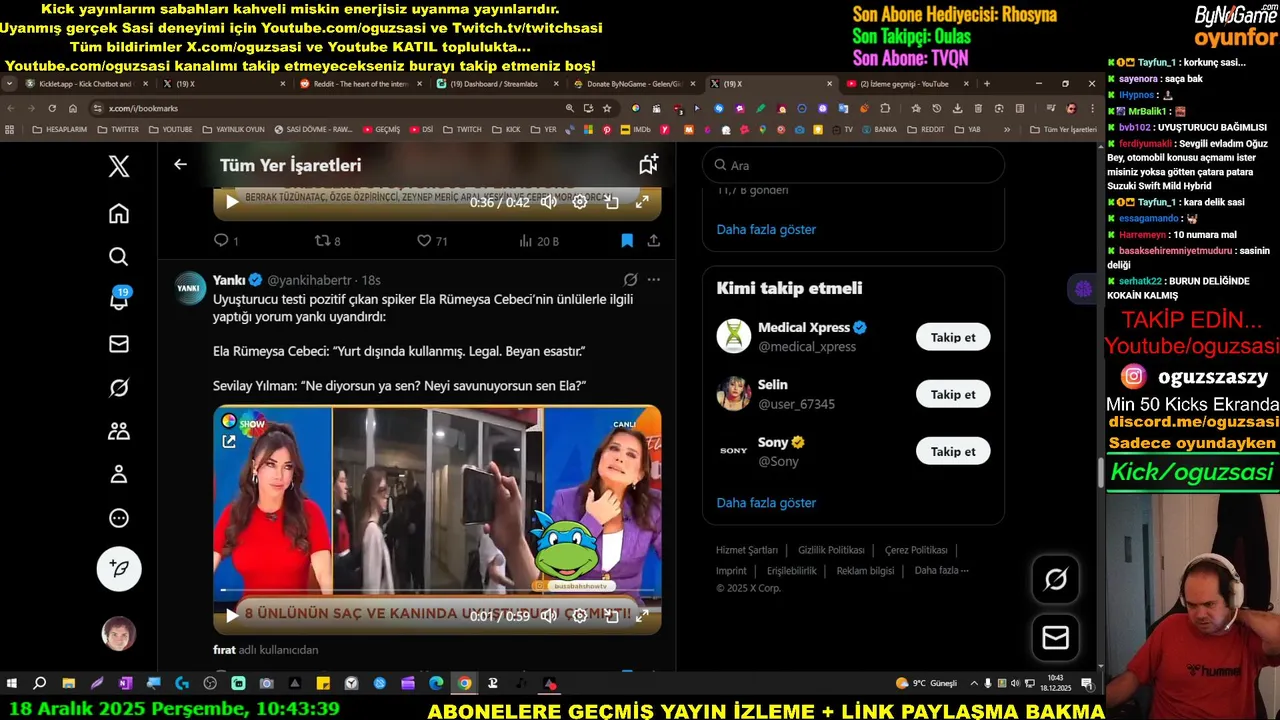The width and height of the screenshot is (1280, 720).
Task: Enter fullscreen on the lower video
Action: pyautogui.click(x=643, y=616)
